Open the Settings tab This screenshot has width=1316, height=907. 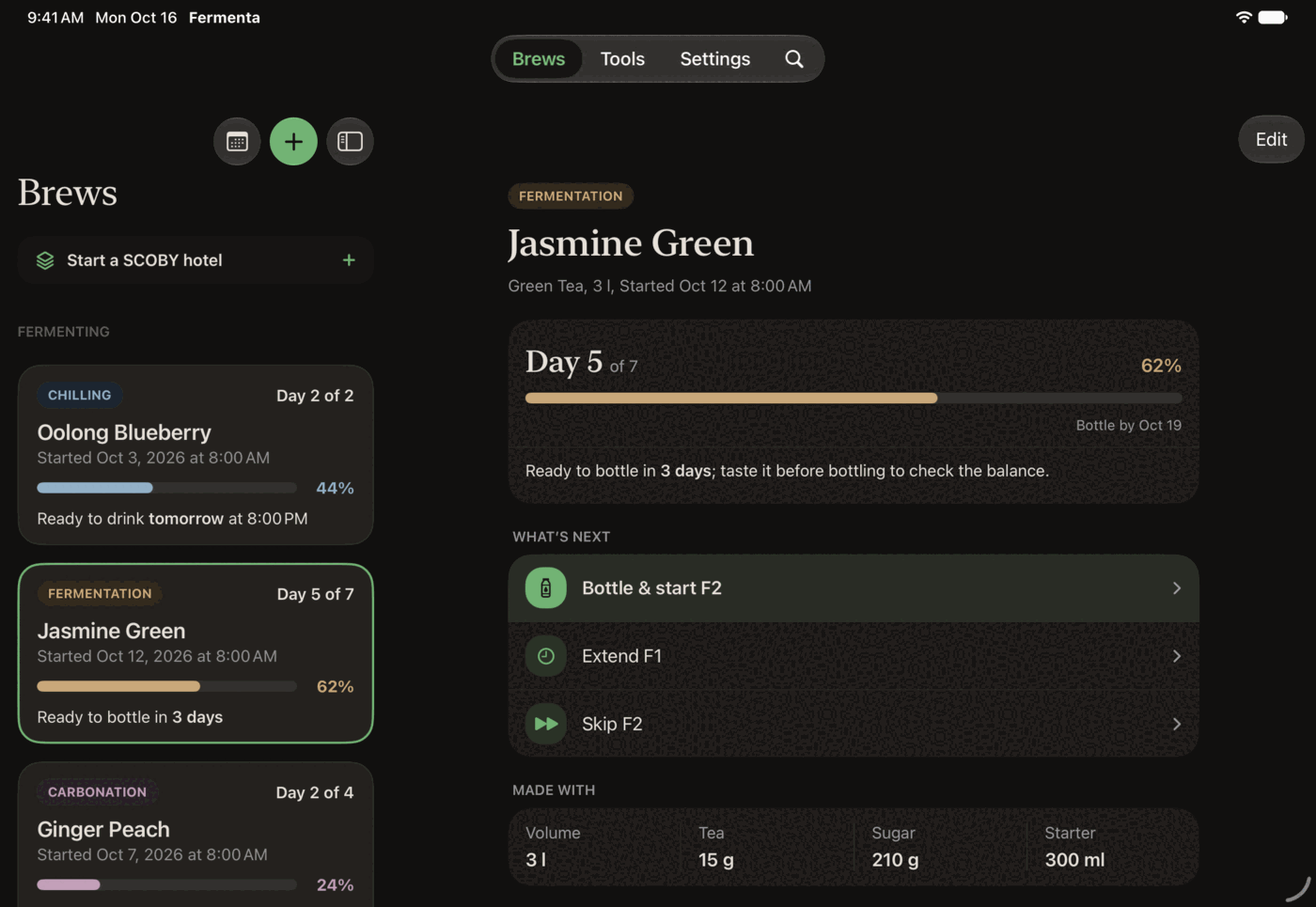(715, 58)
